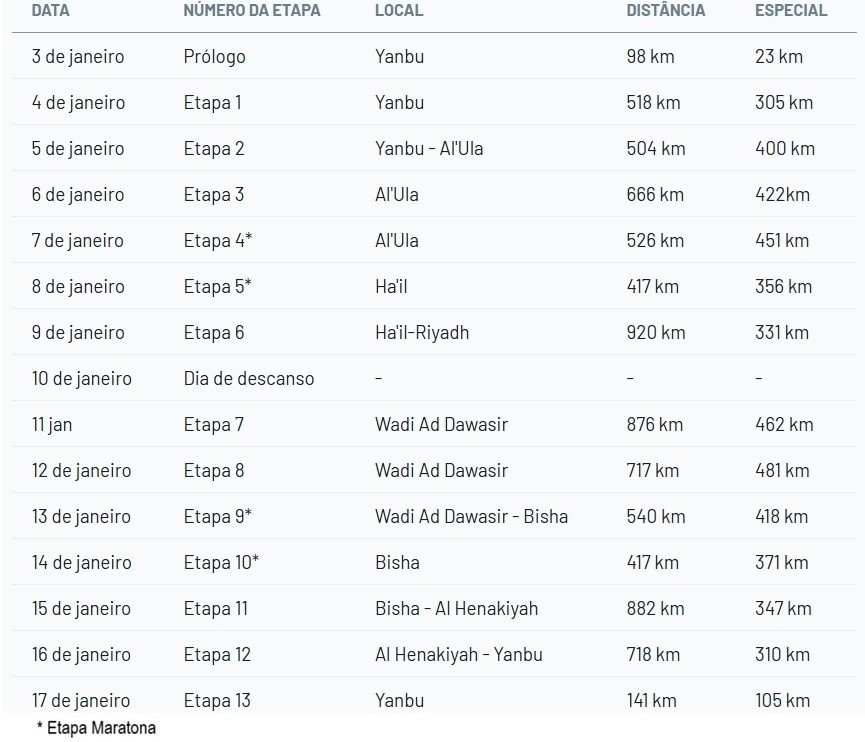
Task: Click the 481 km special distance cell
Action: (781, 471)
